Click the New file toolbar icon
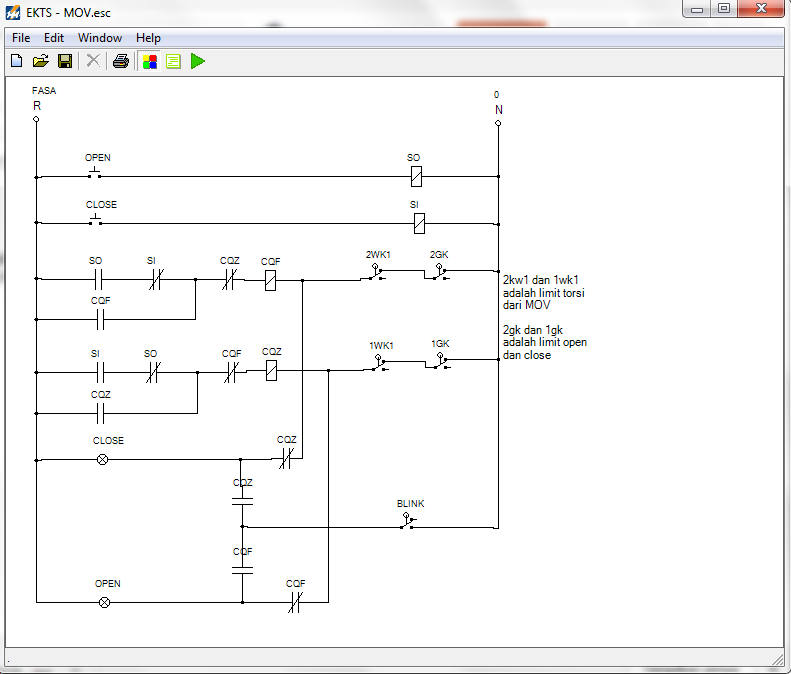This screenshot has width=791, height=674. [17, 61]
